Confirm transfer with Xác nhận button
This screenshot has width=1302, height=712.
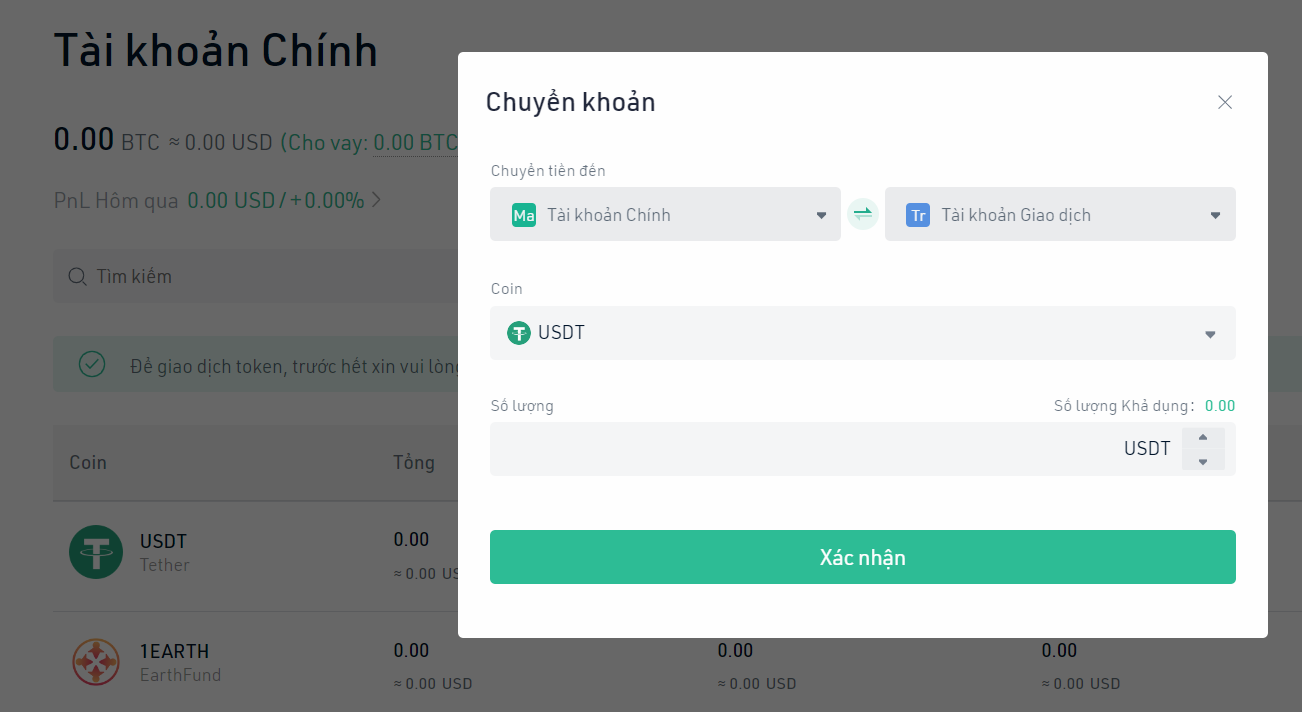click(x=863, y=557)
